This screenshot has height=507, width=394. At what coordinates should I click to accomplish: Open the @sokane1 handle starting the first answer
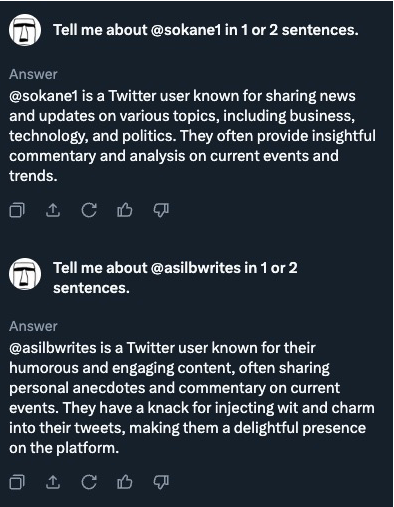(x=43, y=96)
